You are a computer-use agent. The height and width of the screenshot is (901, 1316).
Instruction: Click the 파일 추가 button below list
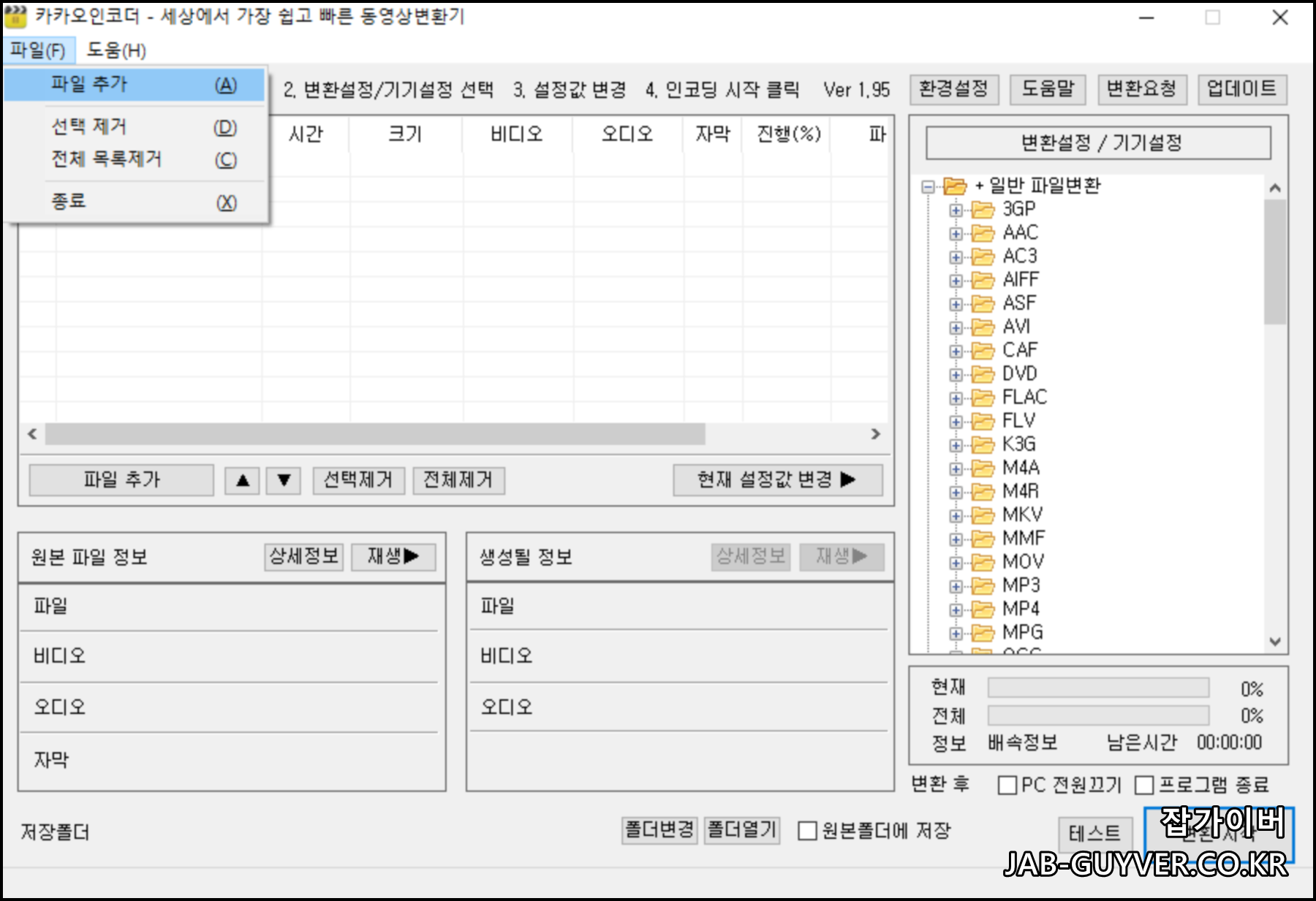pyautogui.click(x=121, y=480)
